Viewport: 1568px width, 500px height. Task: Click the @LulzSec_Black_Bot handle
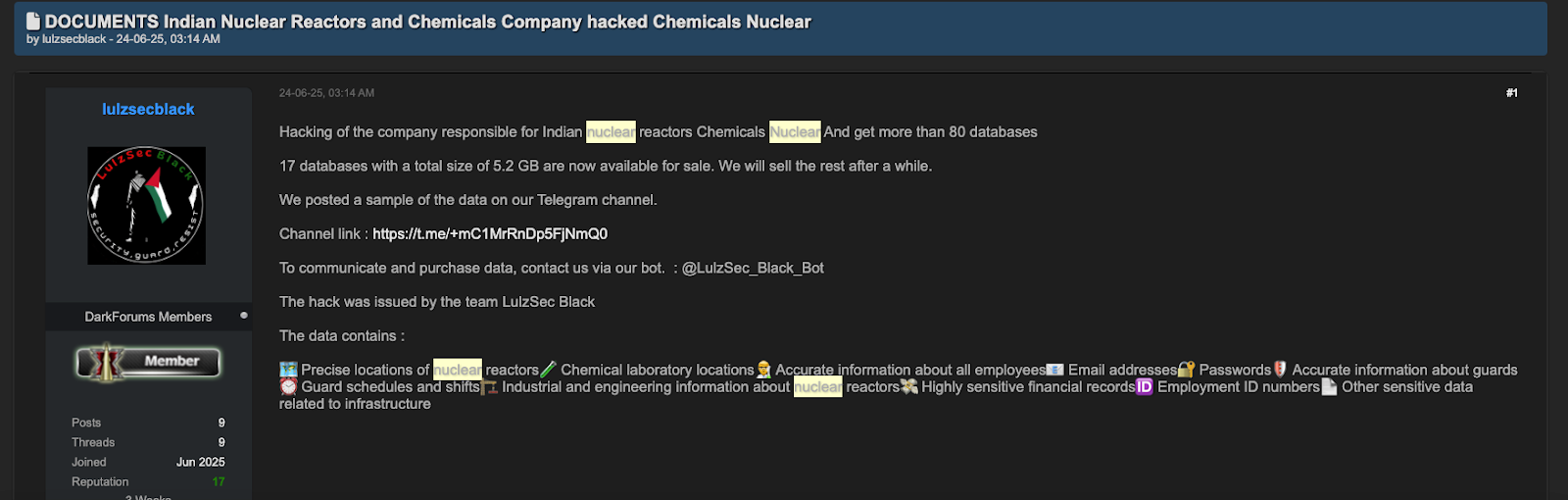click(753, 268)
